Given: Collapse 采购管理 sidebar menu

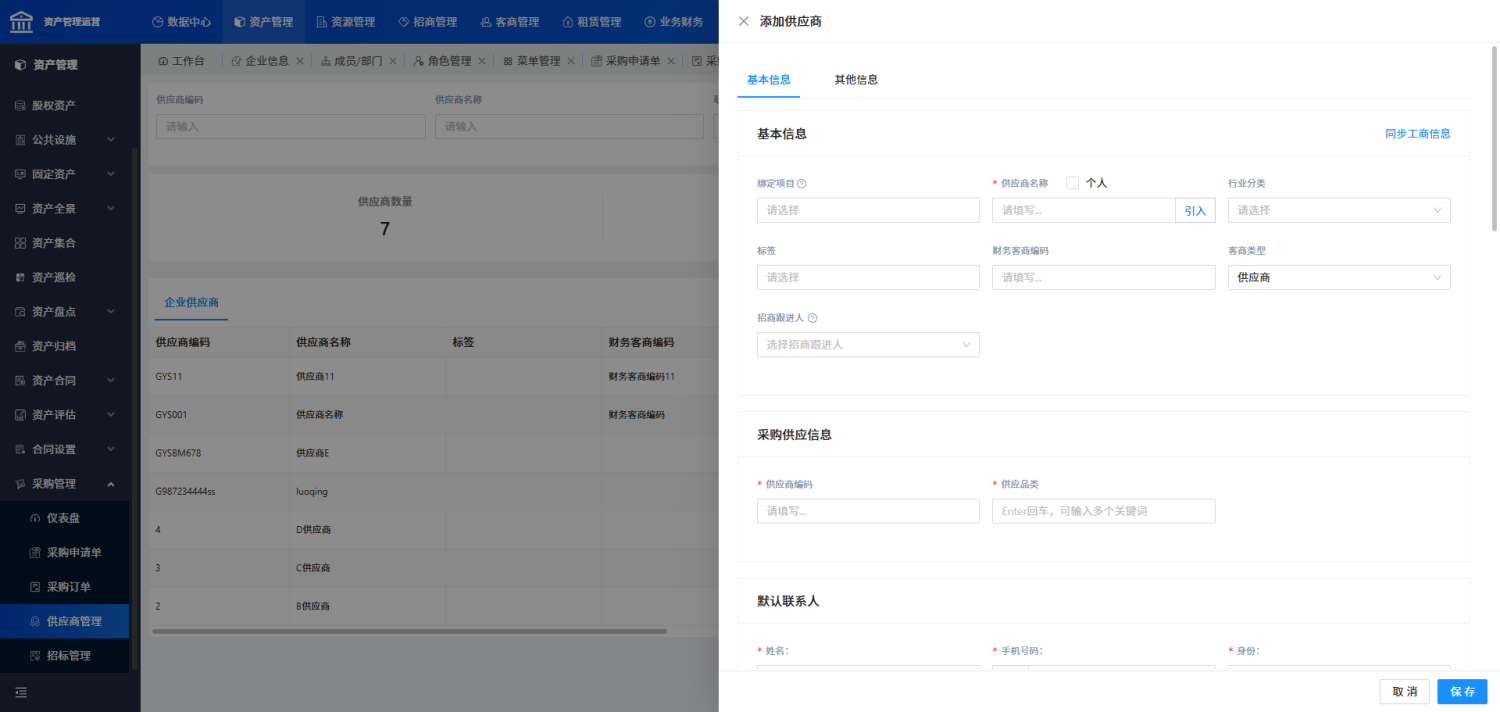Looking at the screenshot, I should pos(65,484).
